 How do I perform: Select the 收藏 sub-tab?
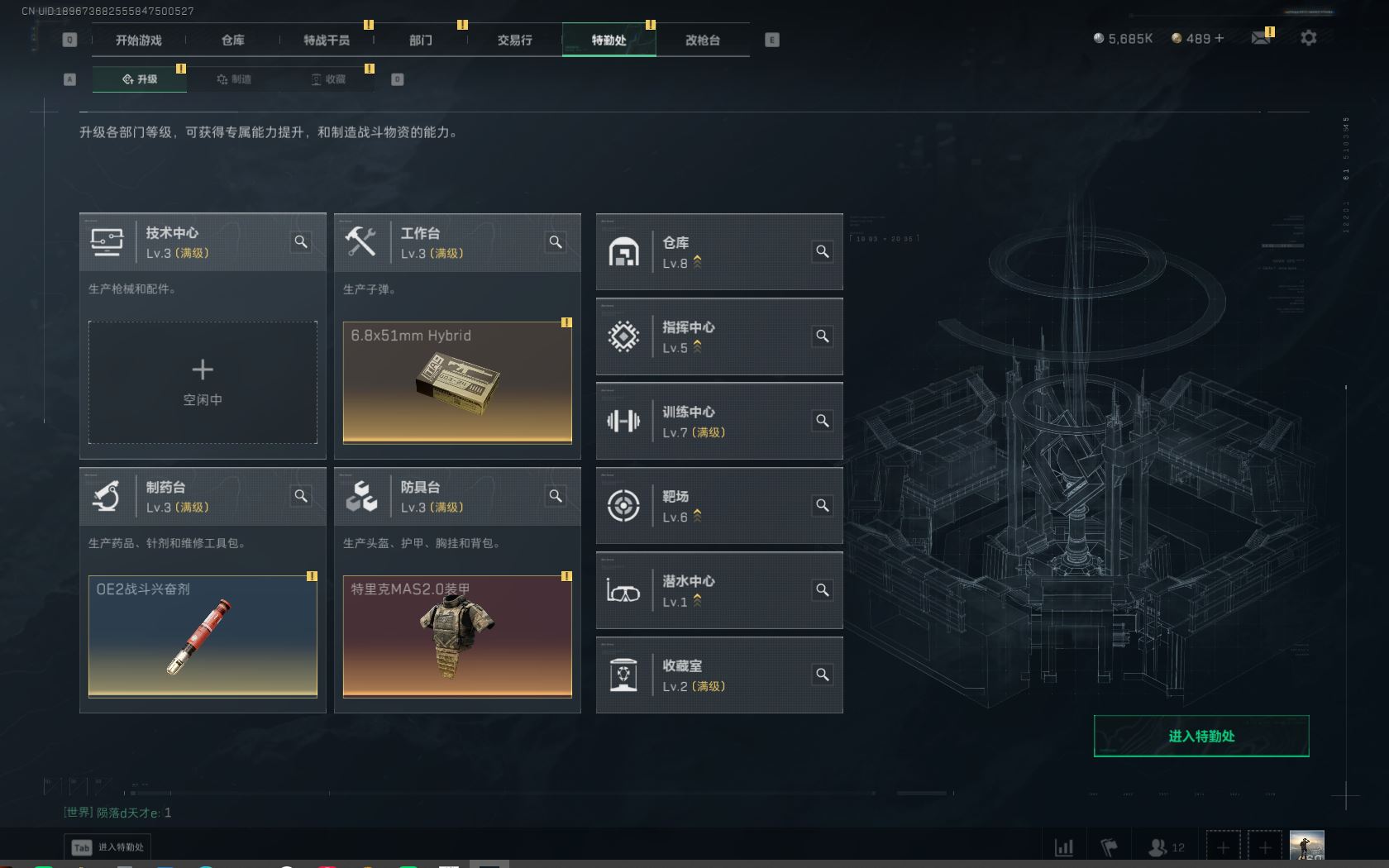point(328,79)
